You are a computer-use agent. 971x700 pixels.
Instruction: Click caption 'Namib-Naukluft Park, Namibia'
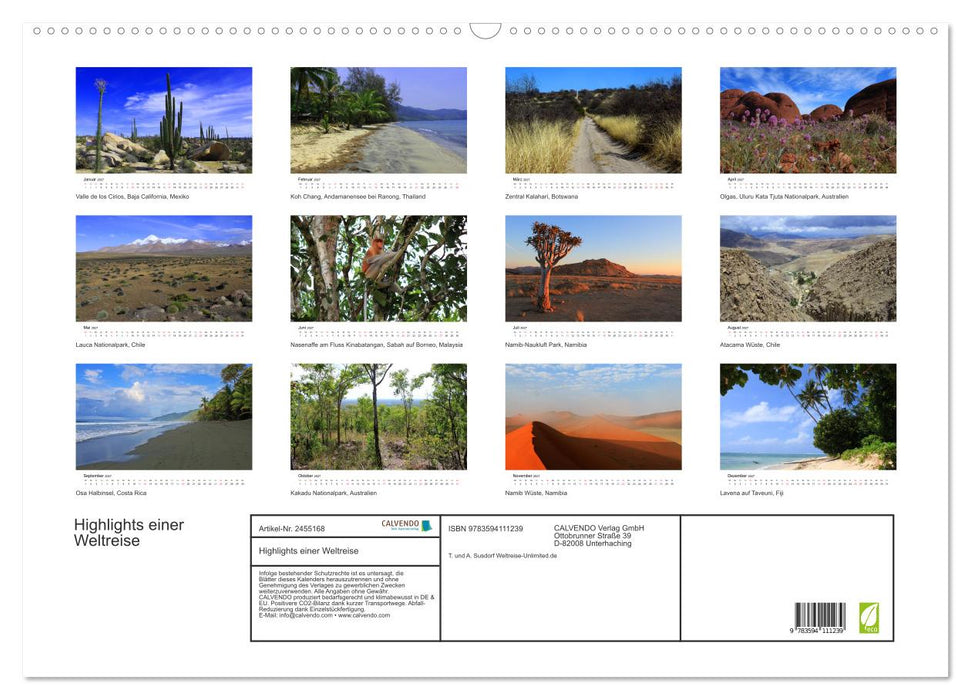pyautogui.click(x=546, y=344)
